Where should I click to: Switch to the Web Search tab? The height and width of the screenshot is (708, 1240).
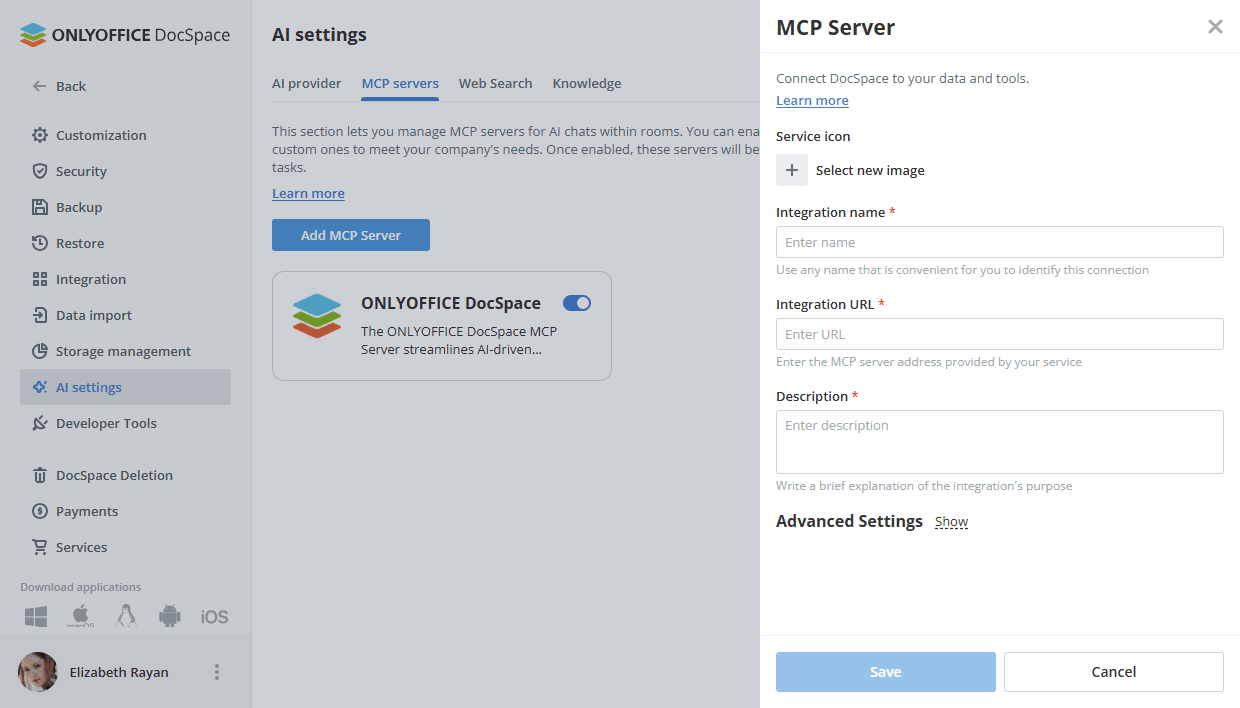(x=495, y=83)
